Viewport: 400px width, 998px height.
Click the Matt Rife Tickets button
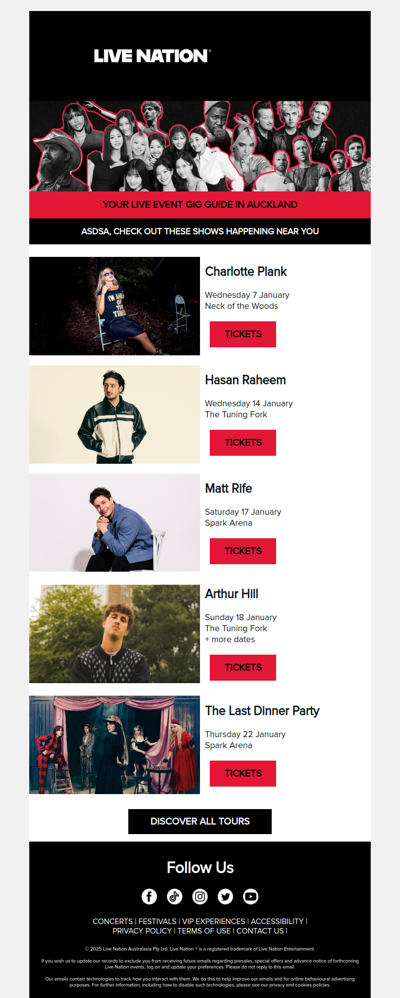click(x=243, y=551)
